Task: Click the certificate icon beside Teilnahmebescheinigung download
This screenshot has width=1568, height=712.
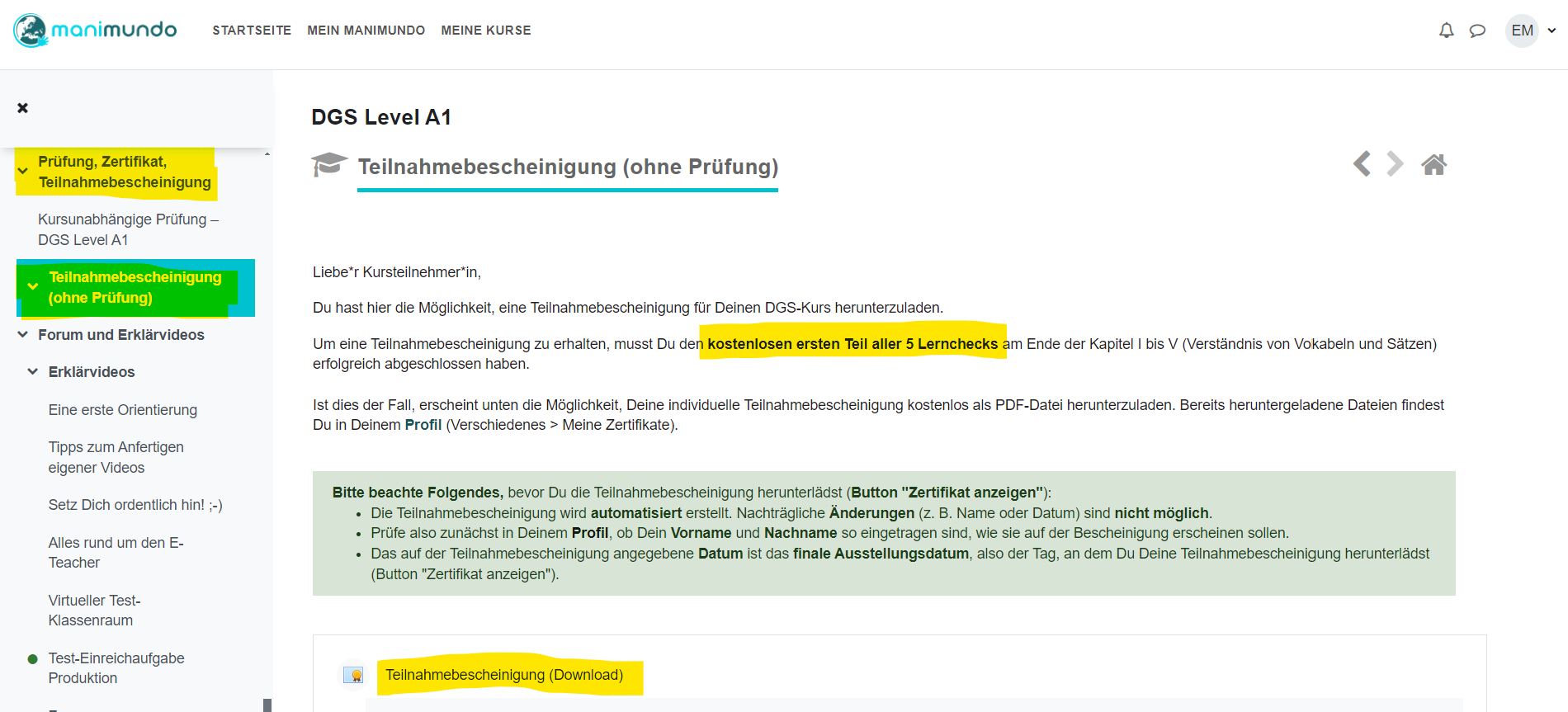Action: pos(353,675)
